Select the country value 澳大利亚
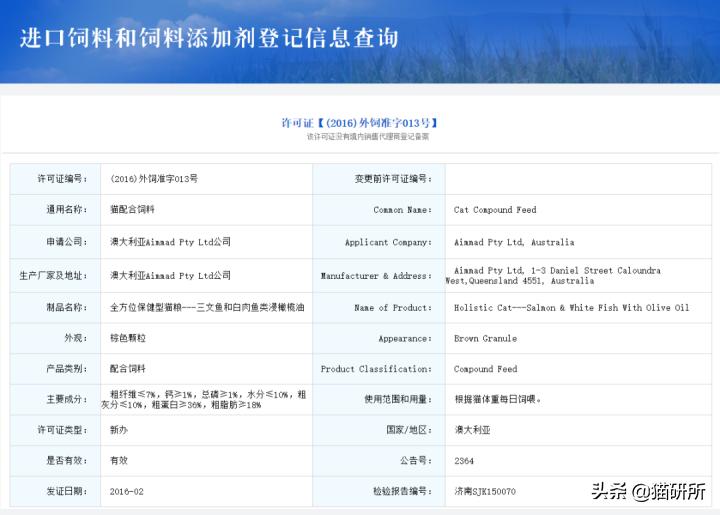720x515 pixels. [472, 430]
